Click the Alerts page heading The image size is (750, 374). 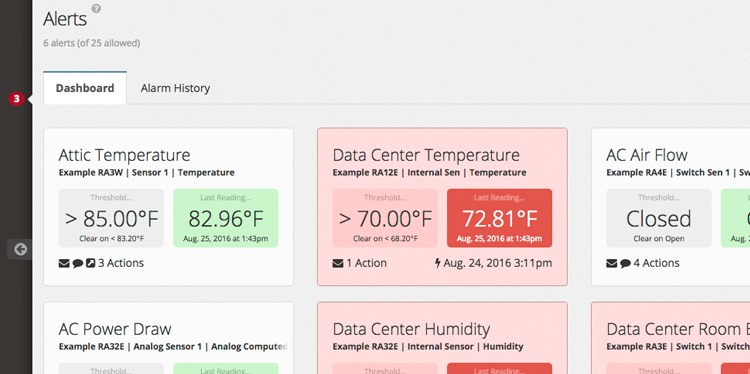(x=65, y=20)
